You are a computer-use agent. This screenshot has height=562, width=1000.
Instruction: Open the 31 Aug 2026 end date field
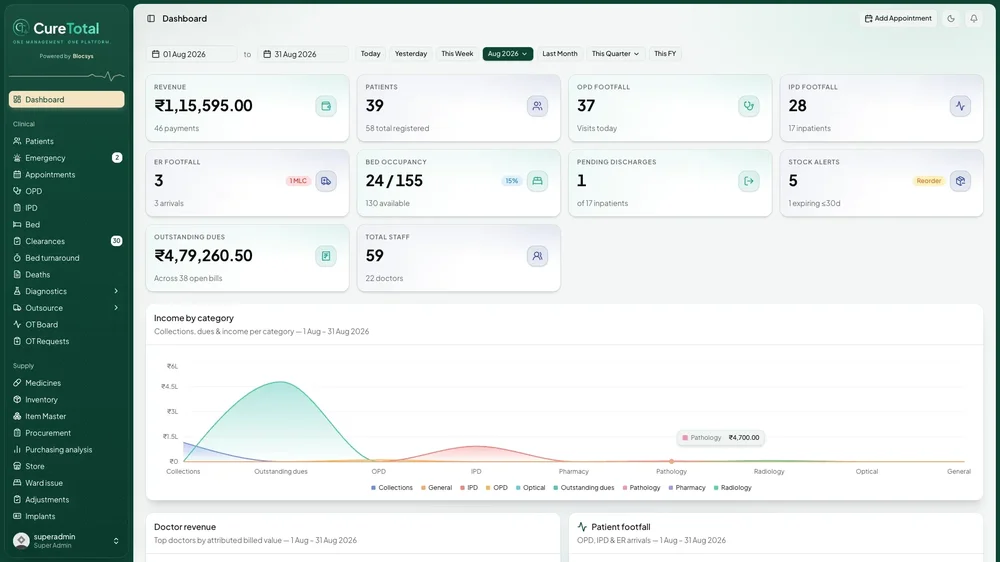[303, 54]
